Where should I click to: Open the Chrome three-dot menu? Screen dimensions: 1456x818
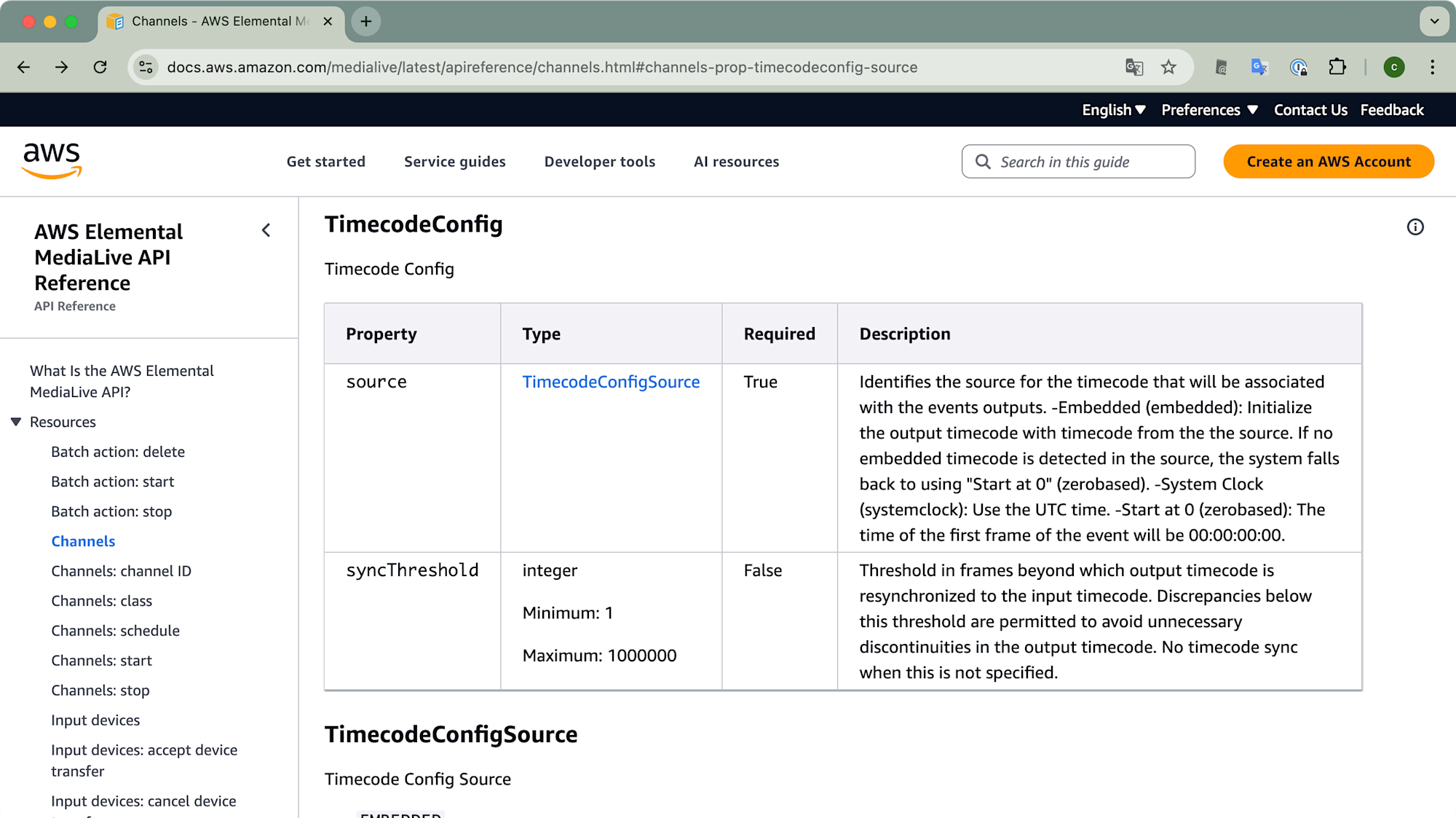[x=1433, y=67]
